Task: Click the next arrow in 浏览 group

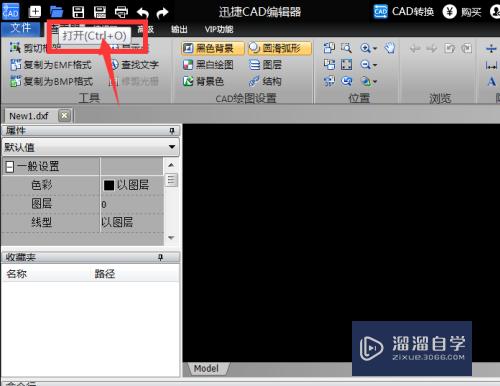Action: point(432,49)
